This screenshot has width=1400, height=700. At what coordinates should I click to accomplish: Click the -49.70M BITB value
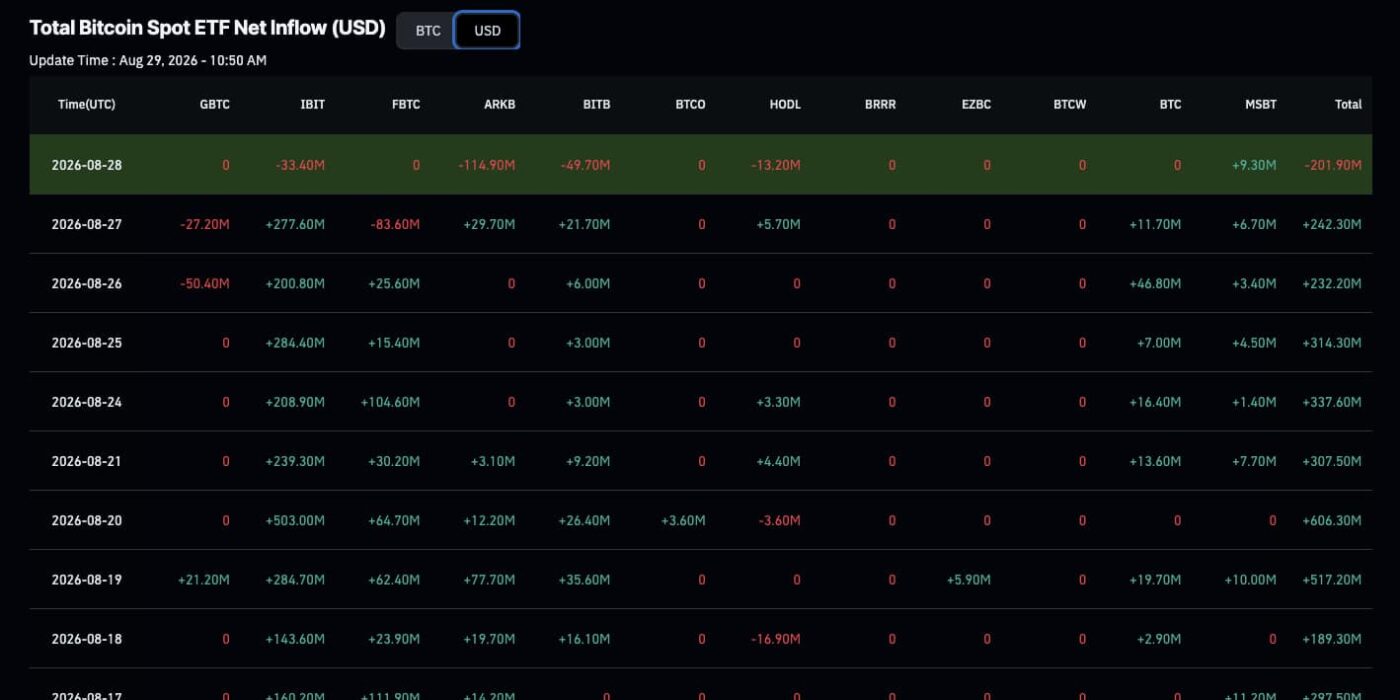[x=585, y=165]
